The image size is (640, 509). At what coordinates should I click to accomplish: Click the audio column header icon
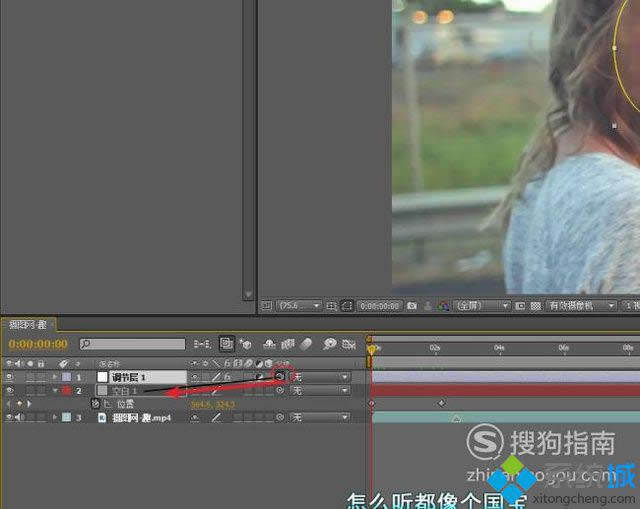pos(19,363)
